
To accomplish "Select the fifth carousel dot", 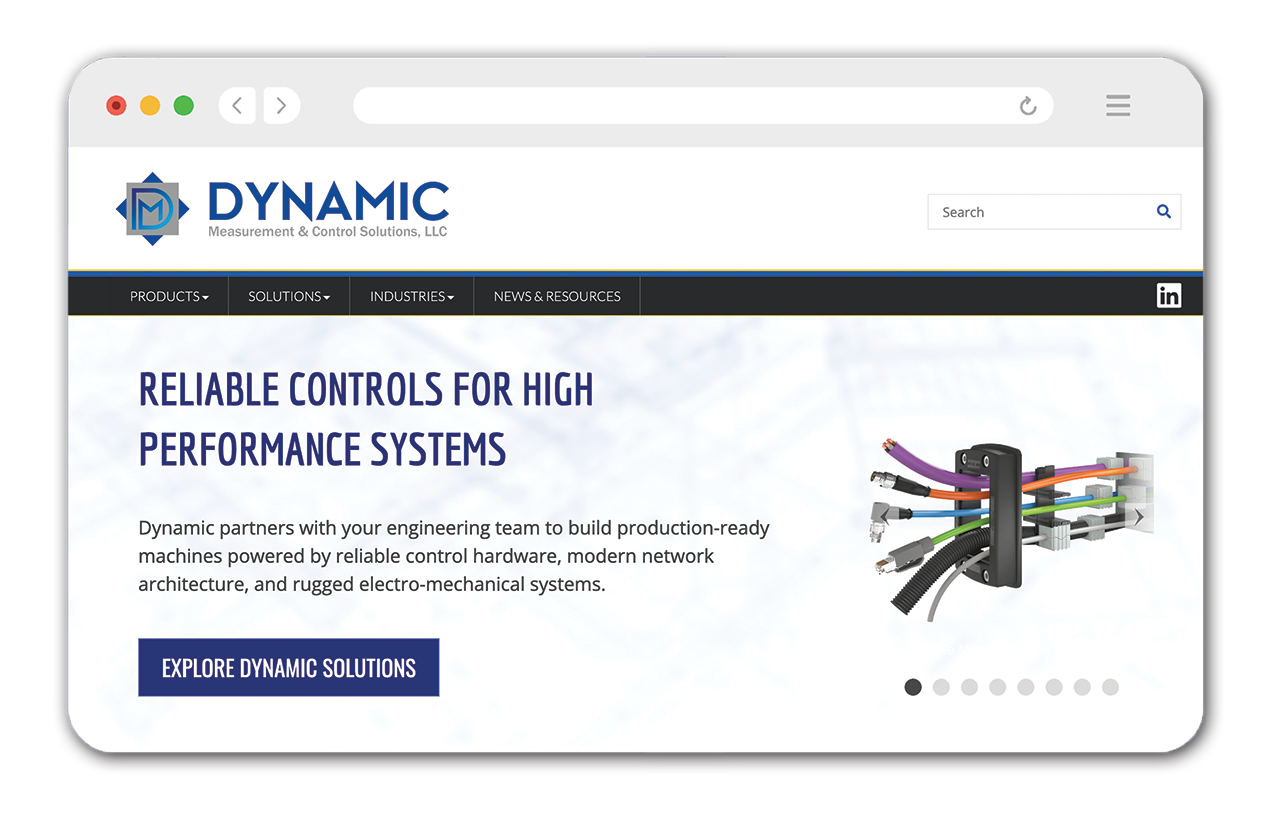I will coord(1026,687).
